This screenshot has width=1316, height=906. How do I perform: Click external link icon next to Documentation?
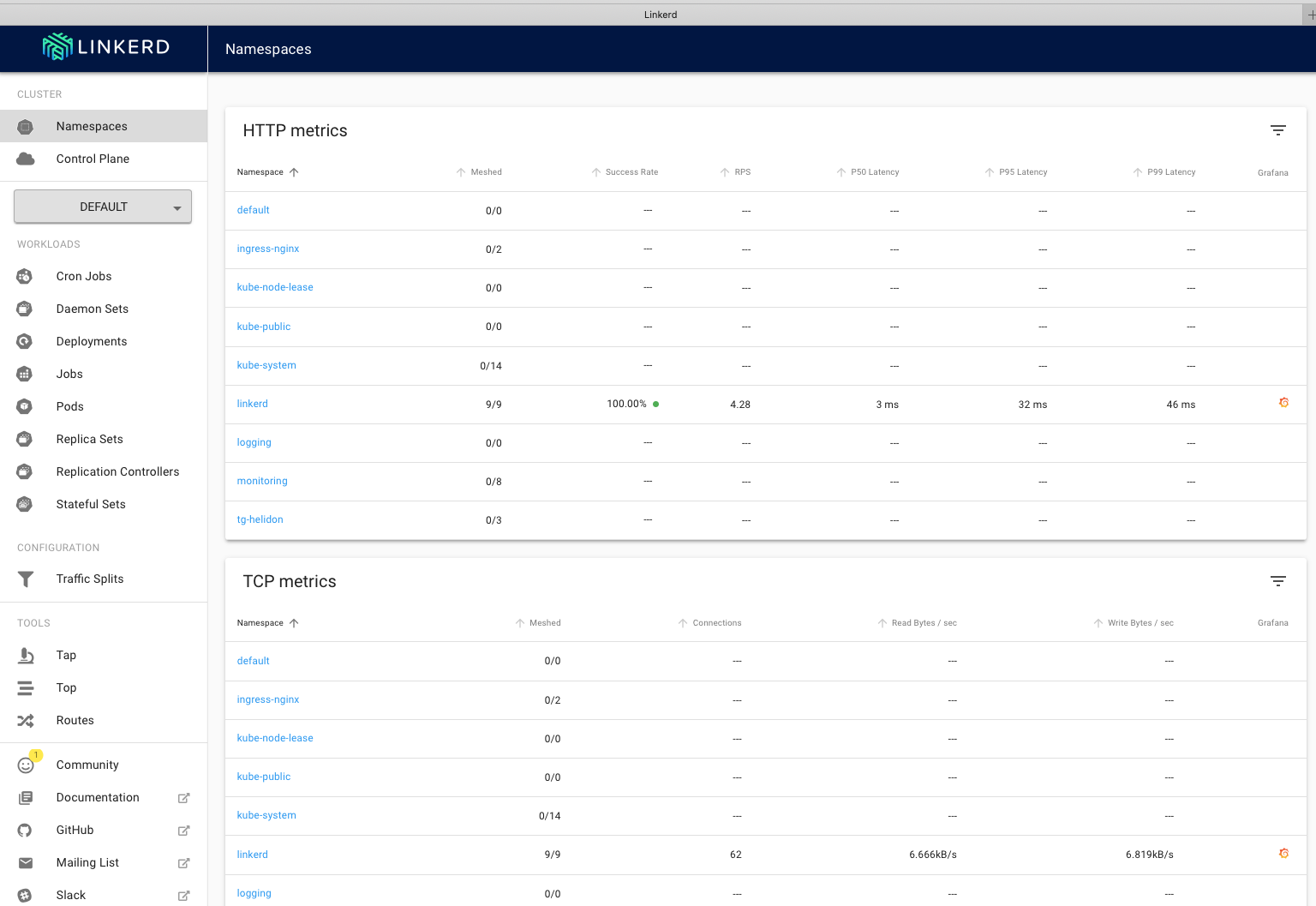[183, 798]
